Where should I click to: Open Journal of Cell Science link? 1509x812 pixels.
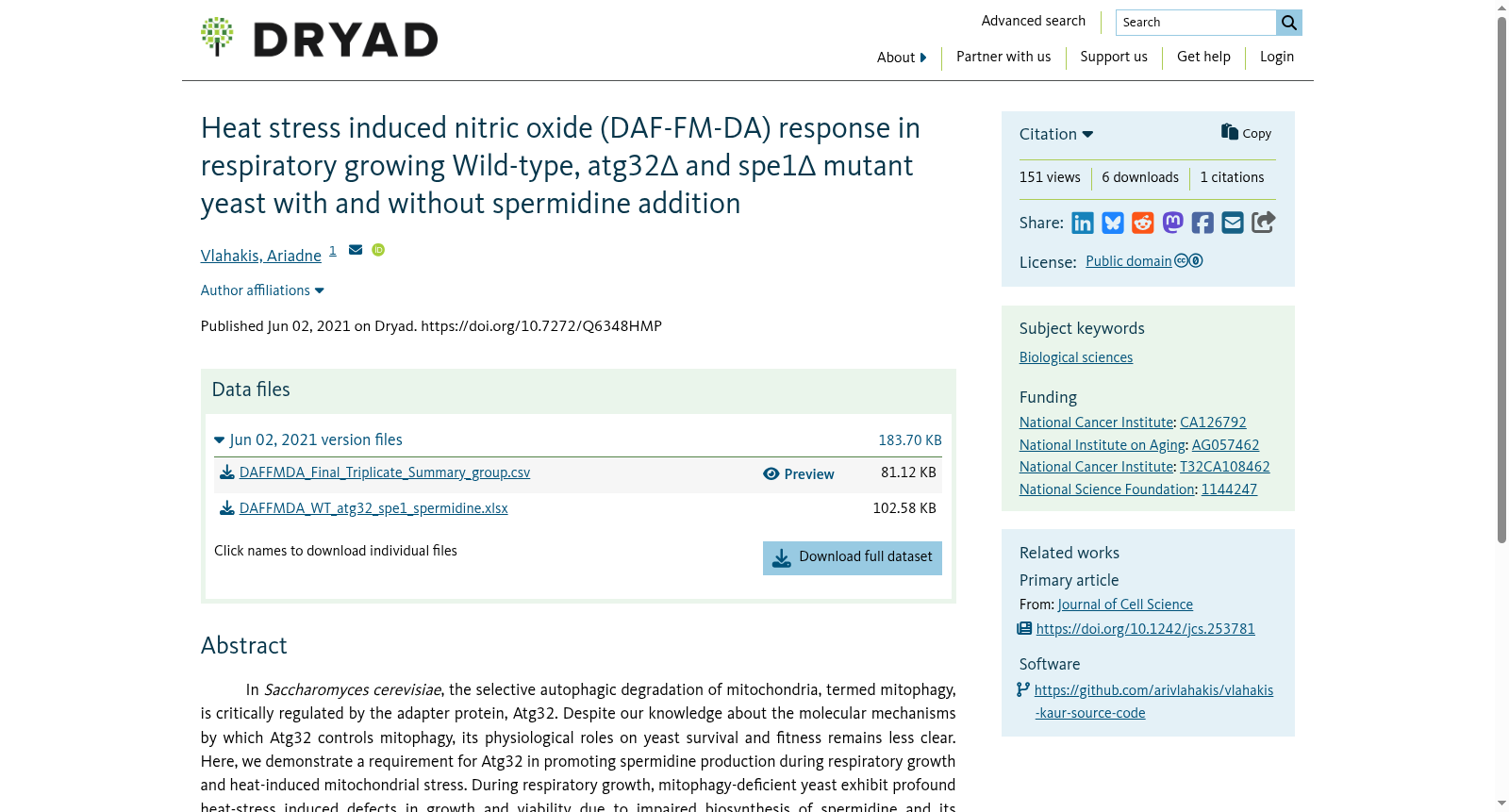1125,605
